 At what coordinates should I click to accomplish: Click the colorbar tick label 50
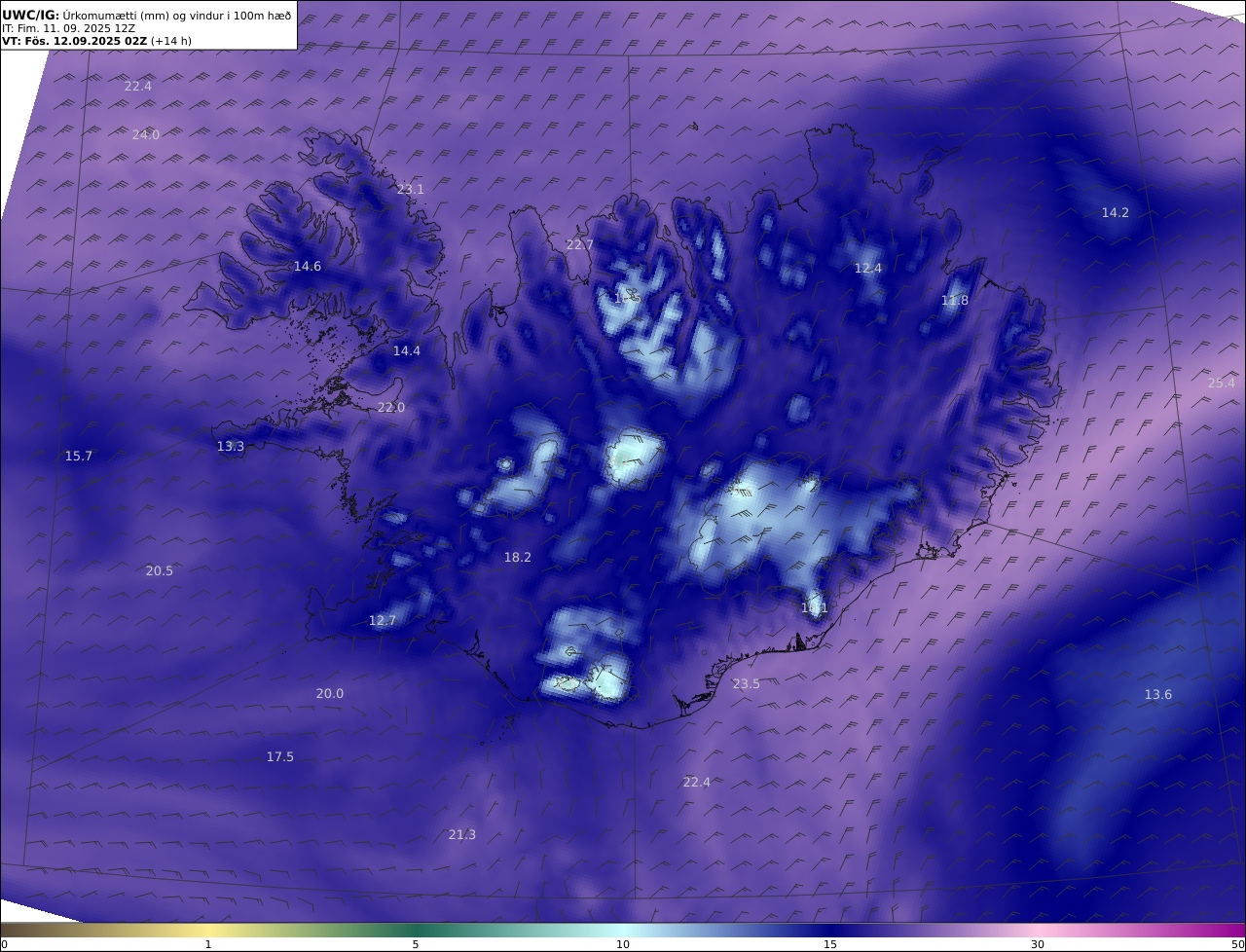(x=1238, y=944)
